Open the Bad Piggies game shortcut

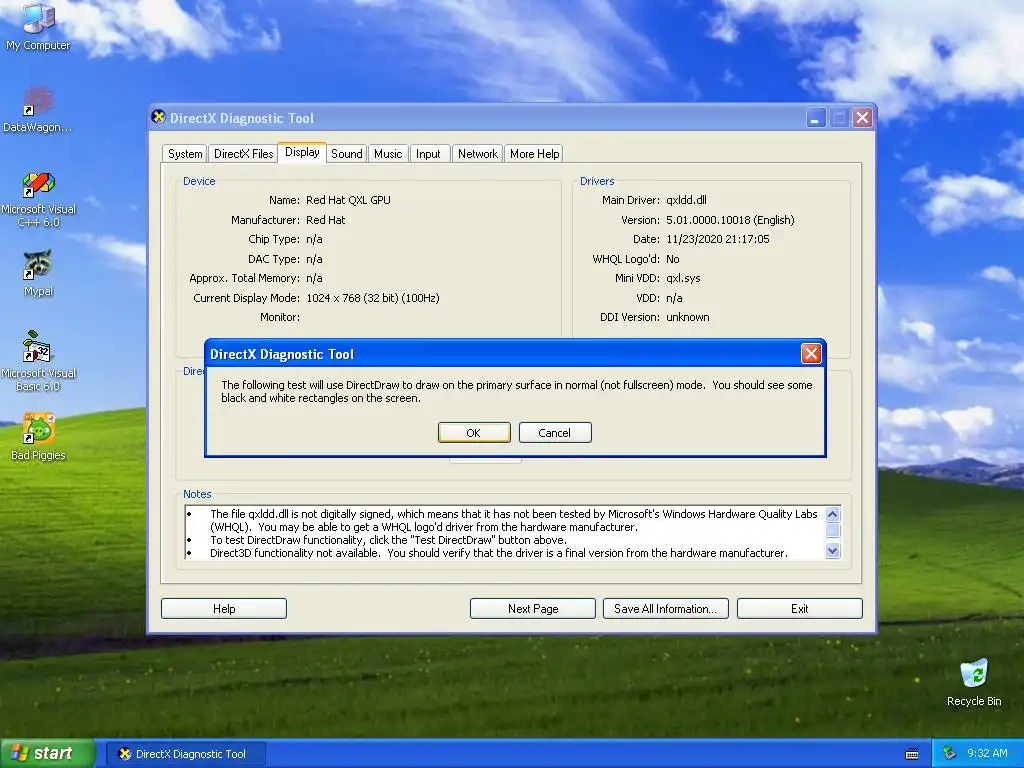pos(38,436)
